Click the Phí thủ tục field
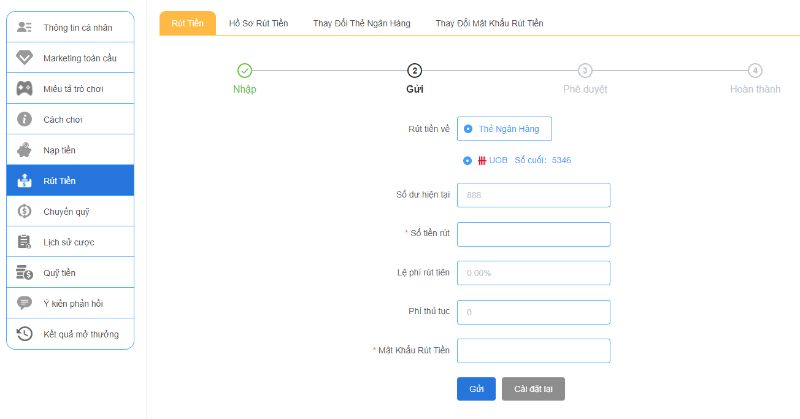The image size is (800, 419). tap(534, 312)
